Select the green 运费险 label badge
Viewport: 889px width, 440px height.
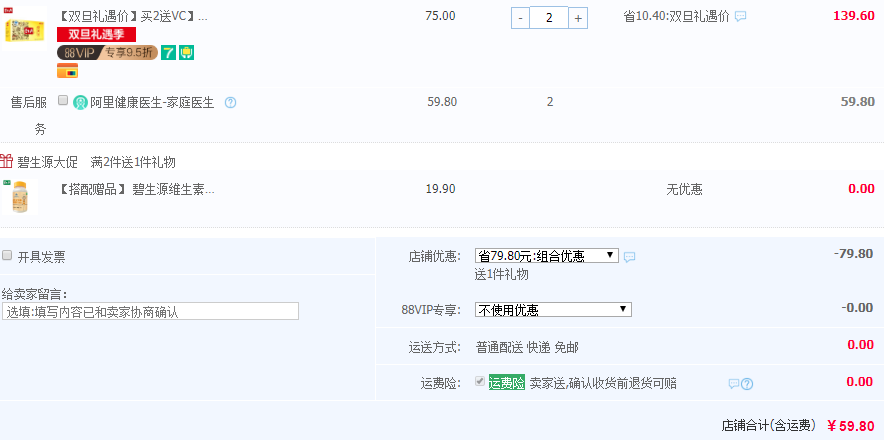pos(507,382)
